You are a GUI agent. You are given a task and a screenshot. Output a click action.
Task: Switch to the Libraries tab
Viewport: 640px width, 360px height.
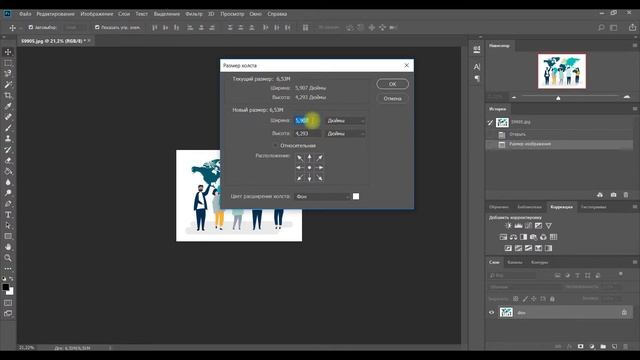529,207
